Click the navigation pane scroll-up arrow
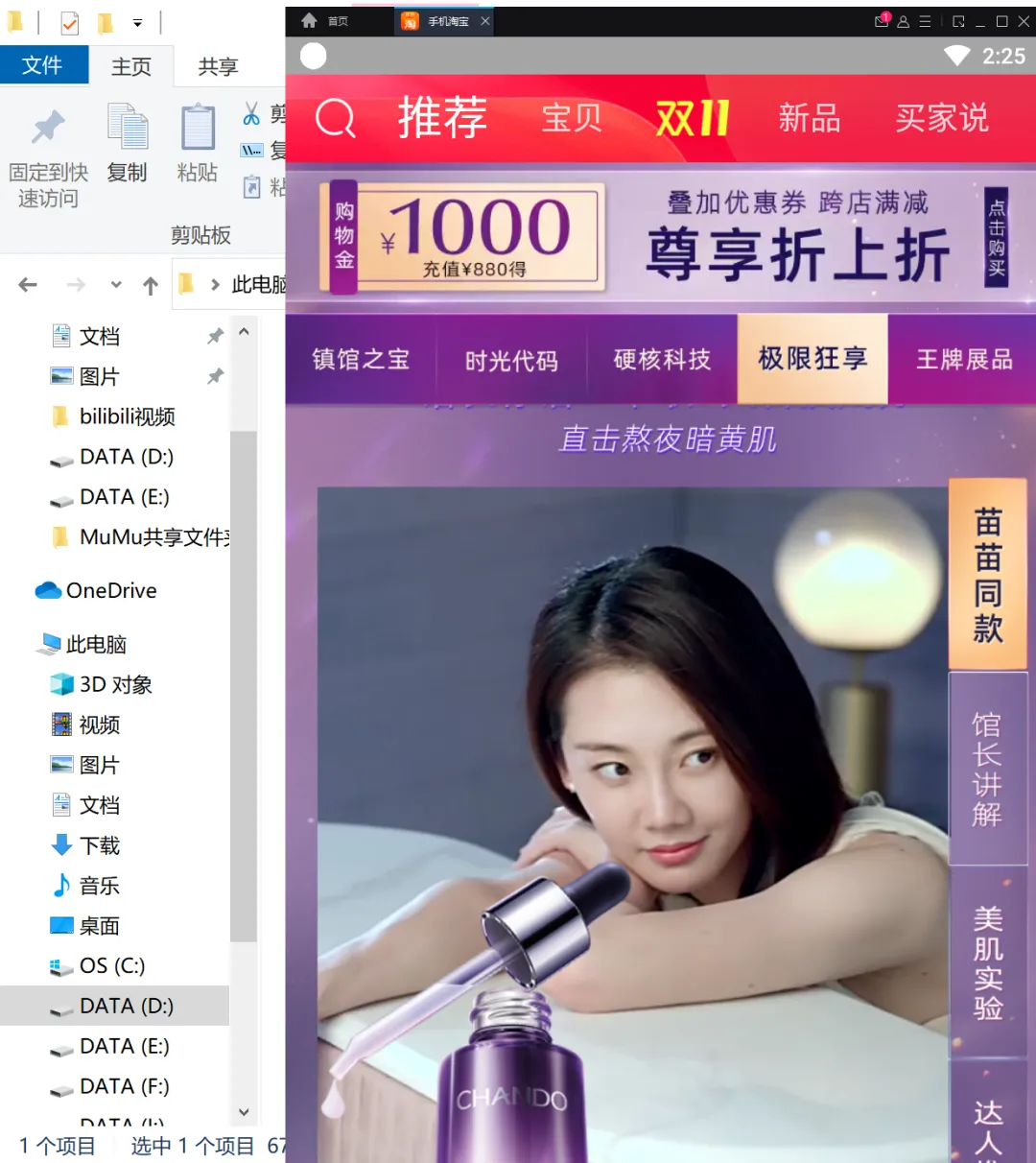 (x=244, y=332)
